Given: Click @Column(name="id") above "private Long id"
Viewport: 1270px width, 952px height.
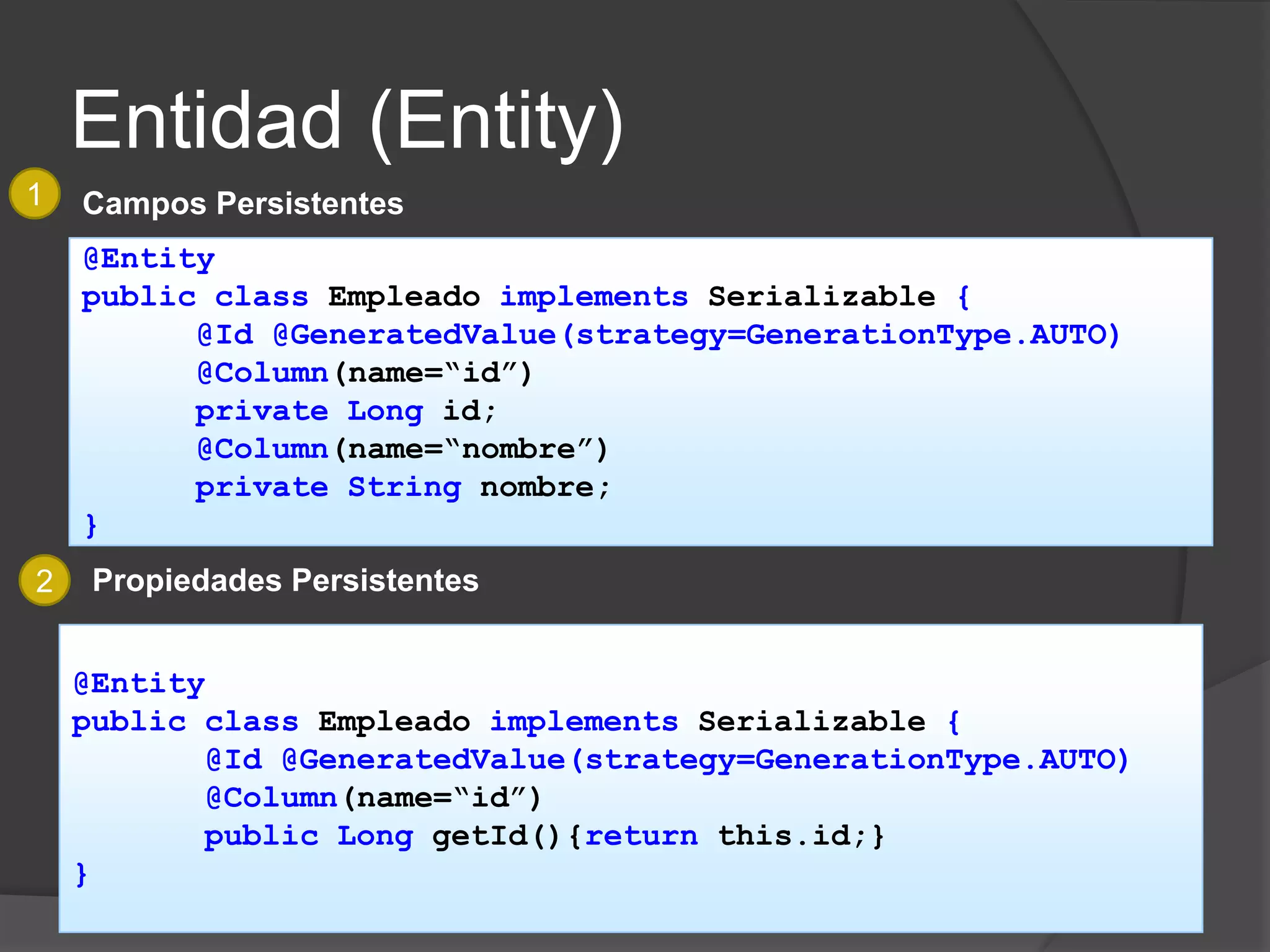Looking at the screenshot, I should tap(365, 373).
